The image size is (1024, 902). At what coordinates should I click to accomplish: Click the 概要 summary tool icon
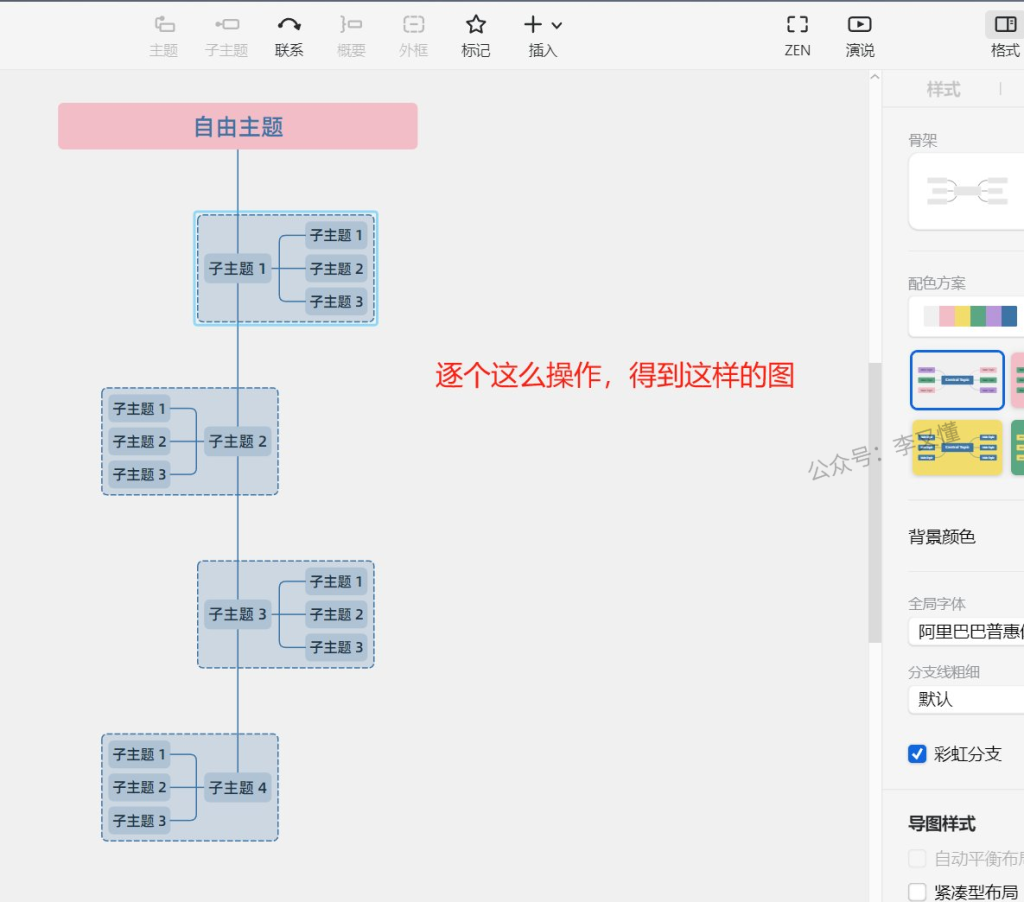click(351, 26)
